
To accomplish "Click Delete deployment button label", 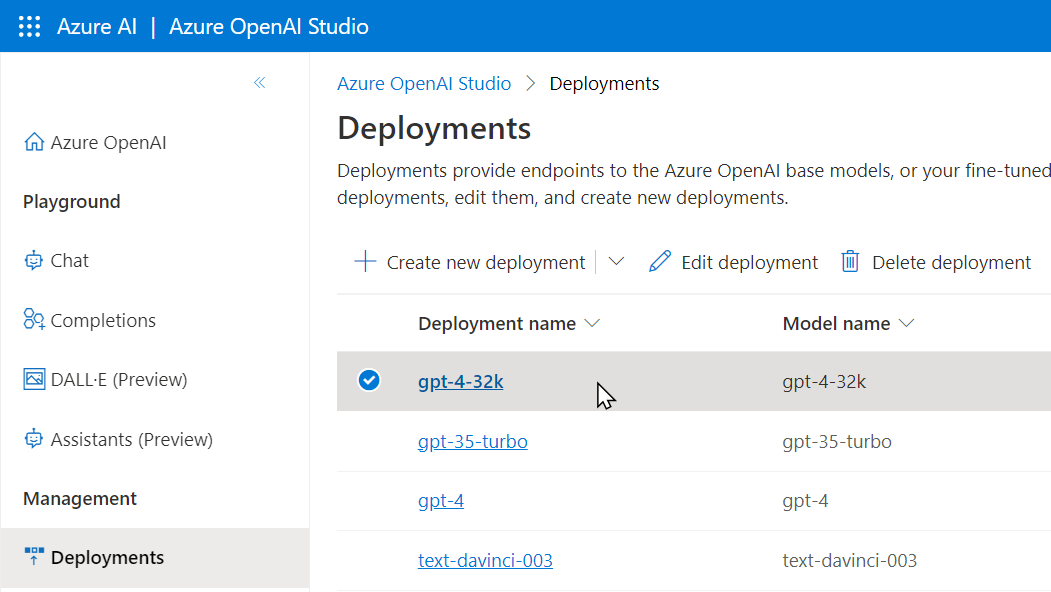I will point(951,262).
